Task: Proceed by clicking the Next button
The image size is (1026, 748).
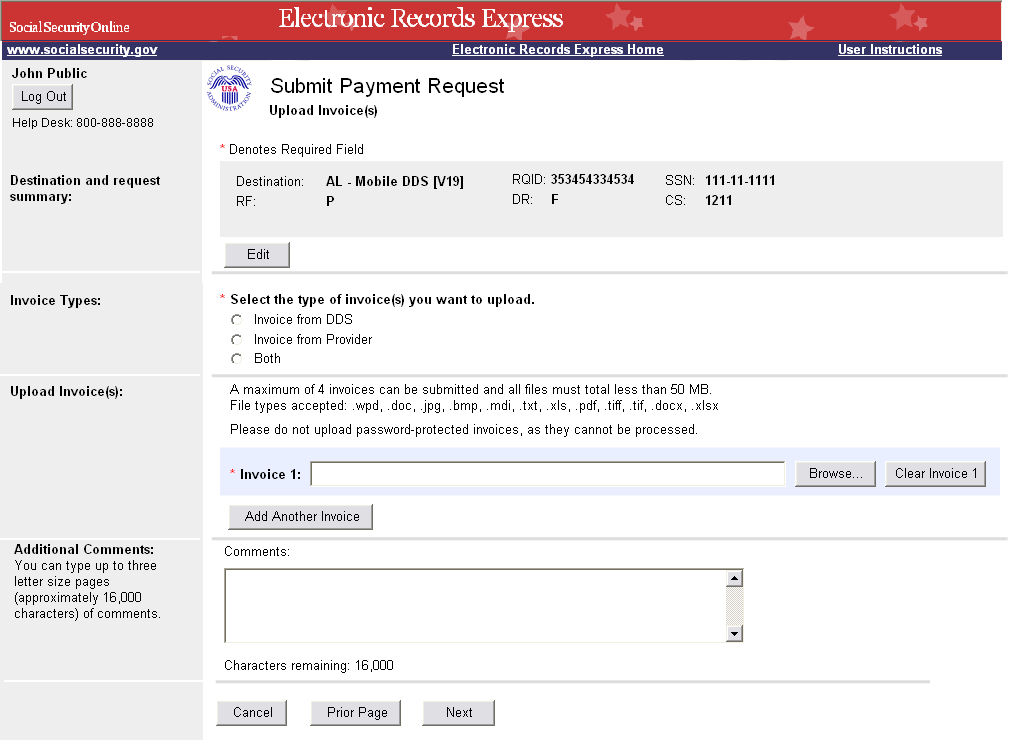Action: coord(459,713)
